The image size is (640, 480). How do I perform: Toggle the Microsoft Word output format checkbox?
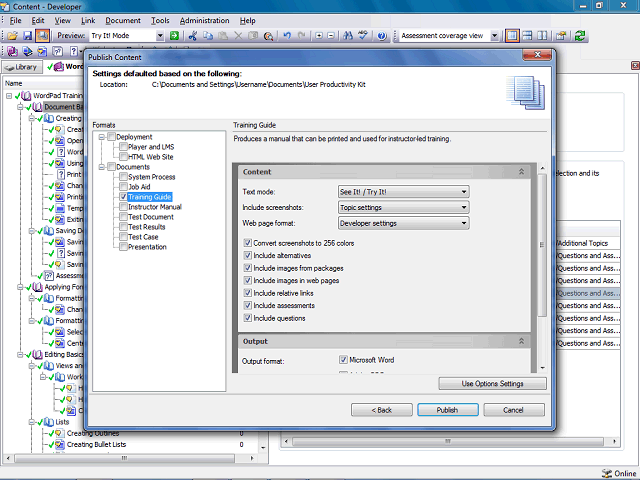point(343,360)
